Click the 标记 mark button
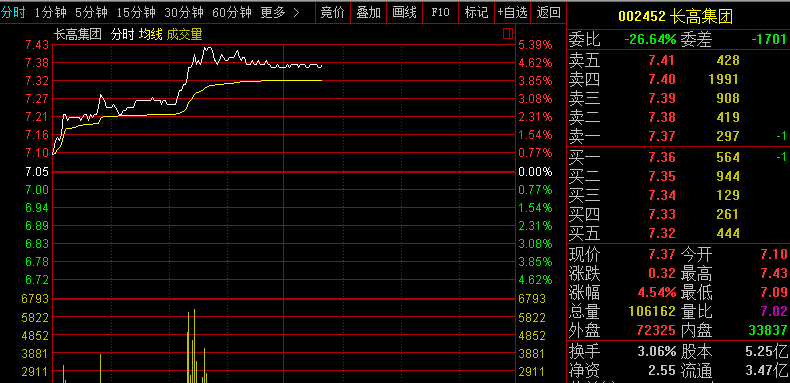 (x=477, y=13)
